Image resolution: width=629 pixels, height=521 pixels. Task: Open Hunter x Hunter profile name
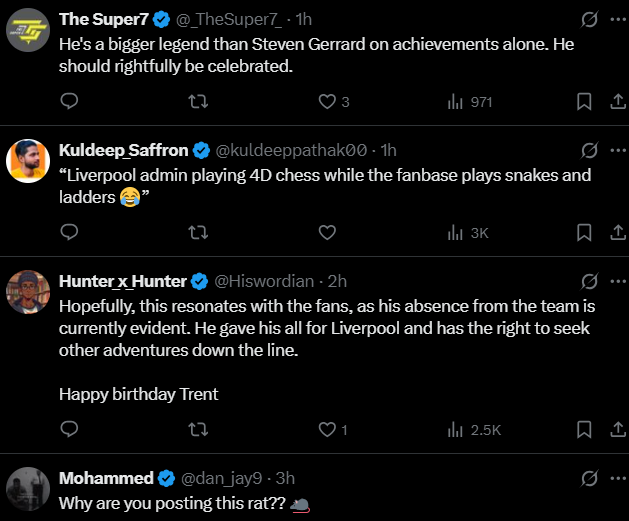(122, 281)
